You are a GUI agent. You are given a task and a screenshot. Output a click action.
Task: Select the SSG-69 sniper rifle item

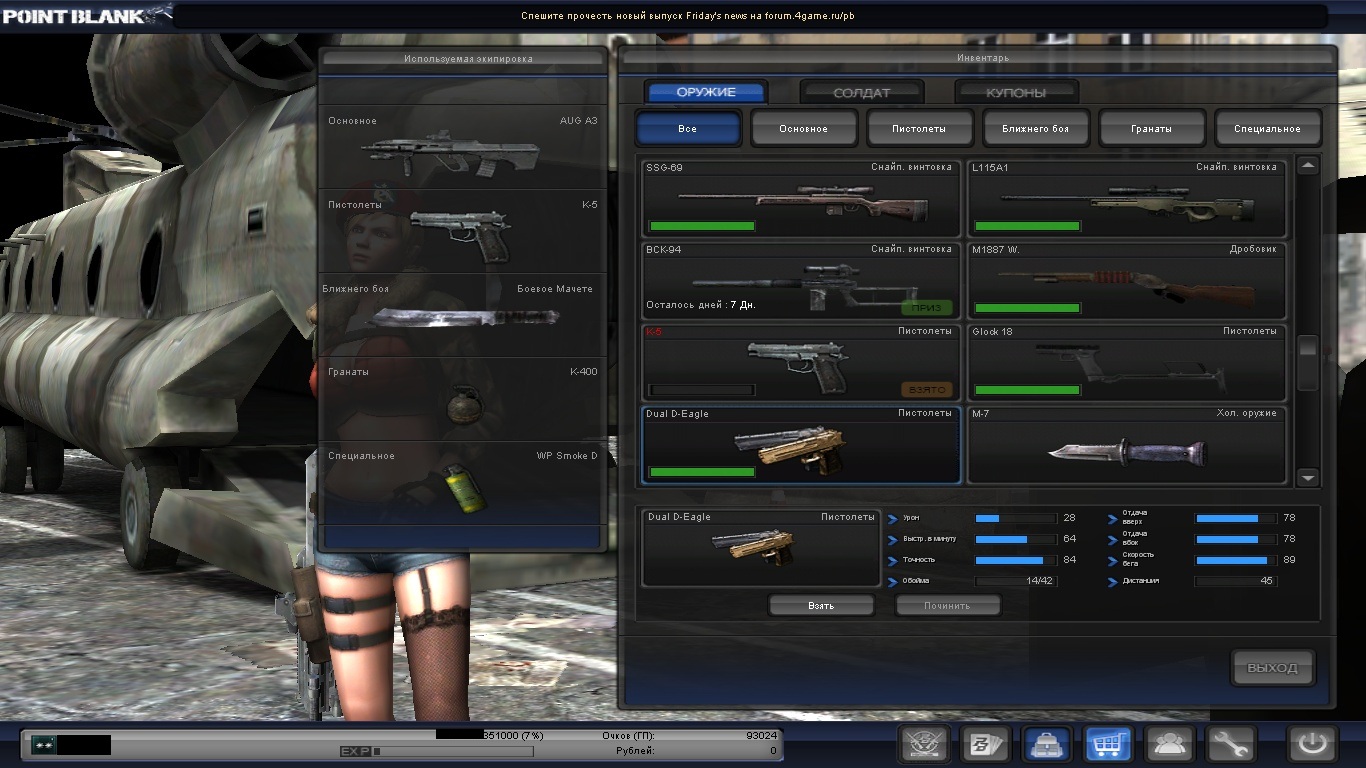[x=801, y=197]
